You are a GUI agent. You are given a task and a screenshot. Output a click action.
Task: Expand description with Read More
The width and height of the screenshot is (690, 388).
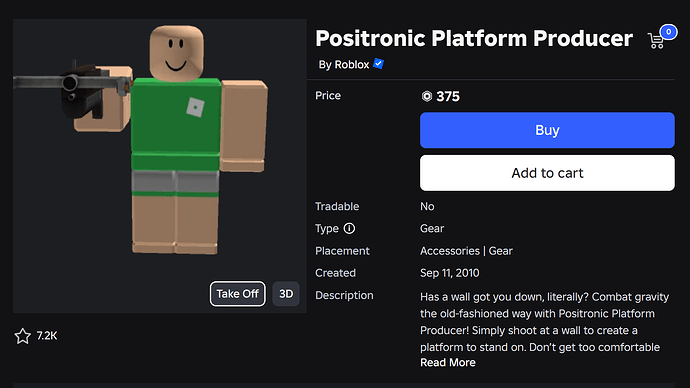point(448,362)
